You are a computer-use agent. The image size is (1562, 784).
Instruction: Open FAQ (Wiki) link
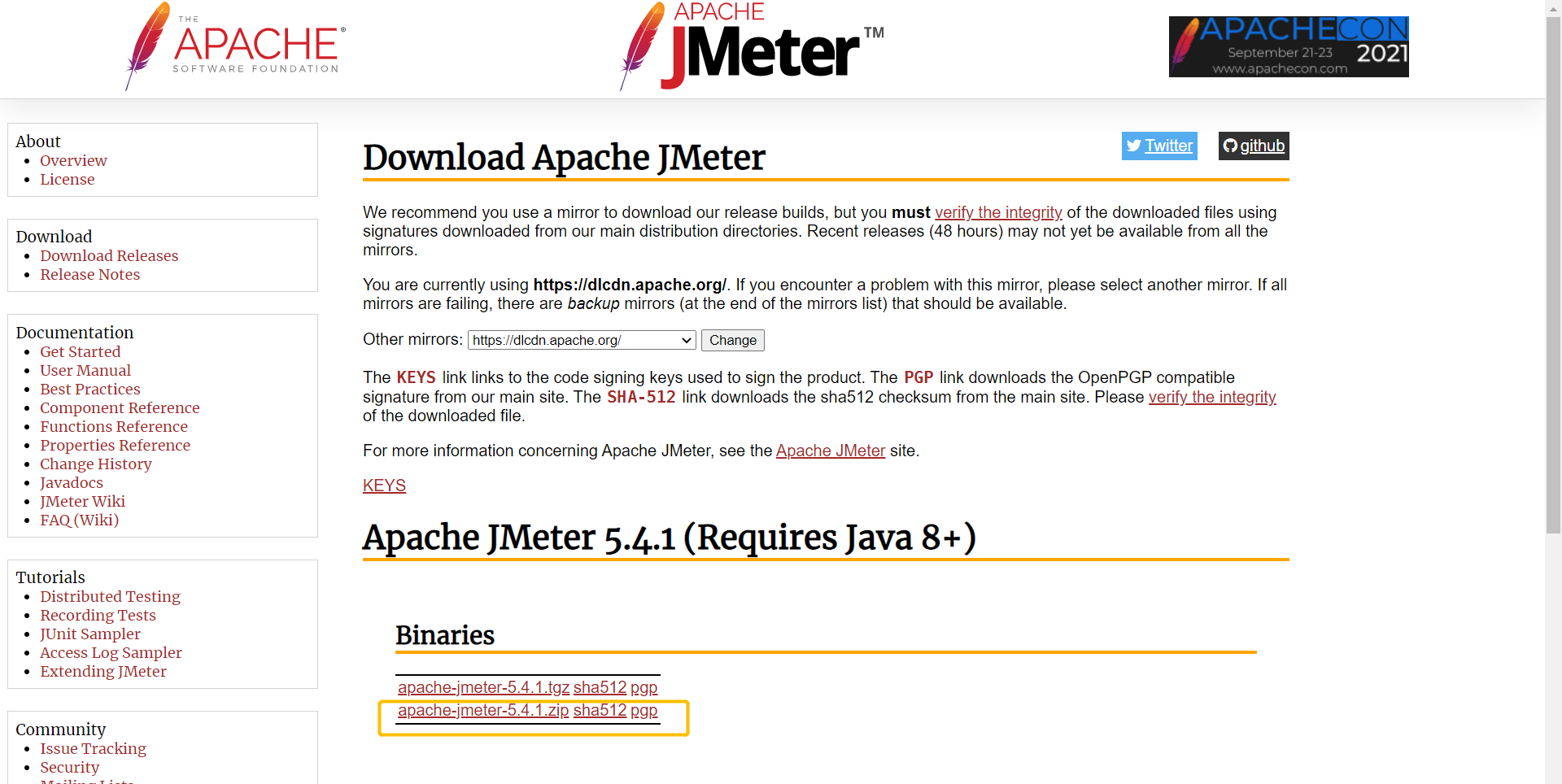click(80, 520)
